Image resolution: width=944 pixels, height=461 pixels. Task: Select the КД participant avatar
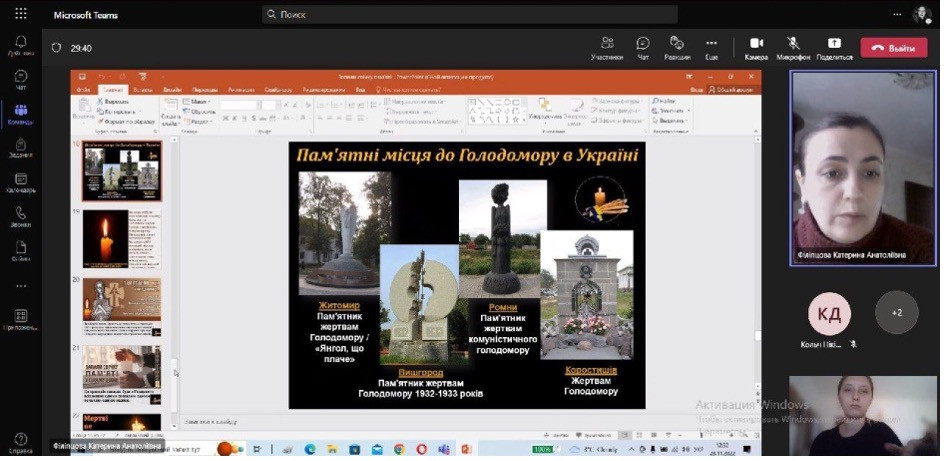(829, 313)
